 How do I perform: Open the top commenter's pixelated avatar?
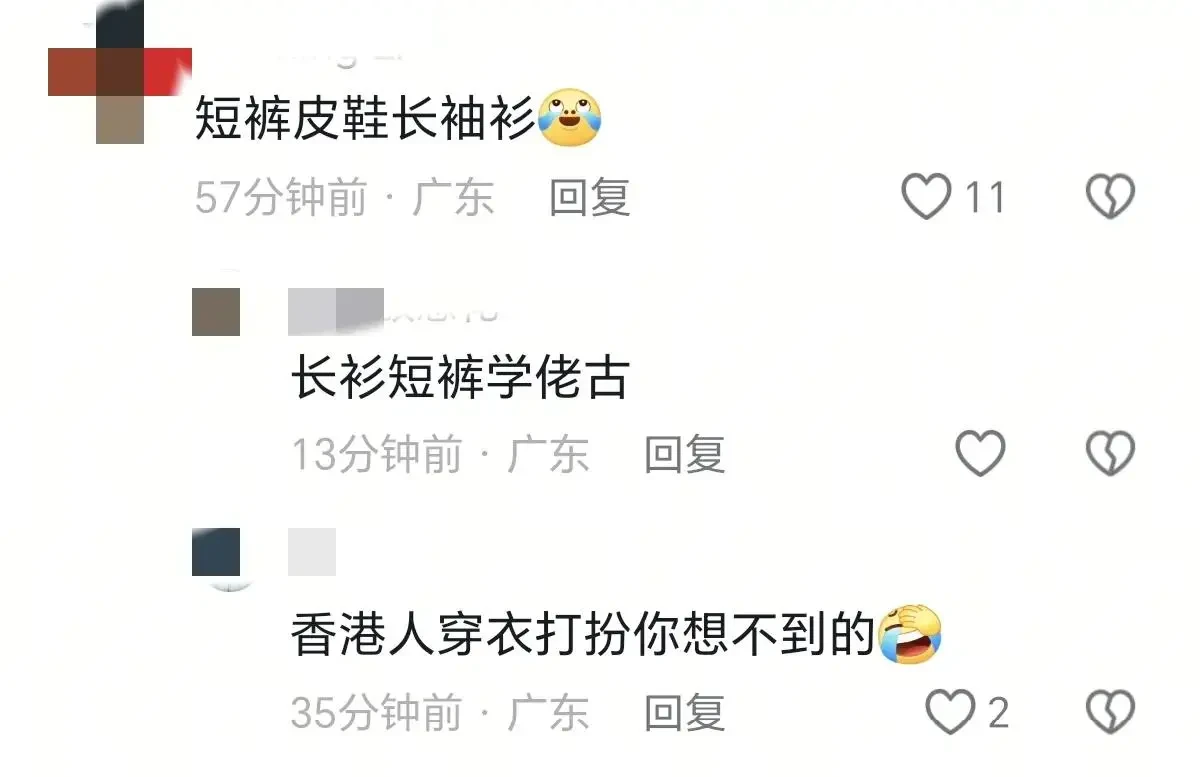tap(120, 72)
